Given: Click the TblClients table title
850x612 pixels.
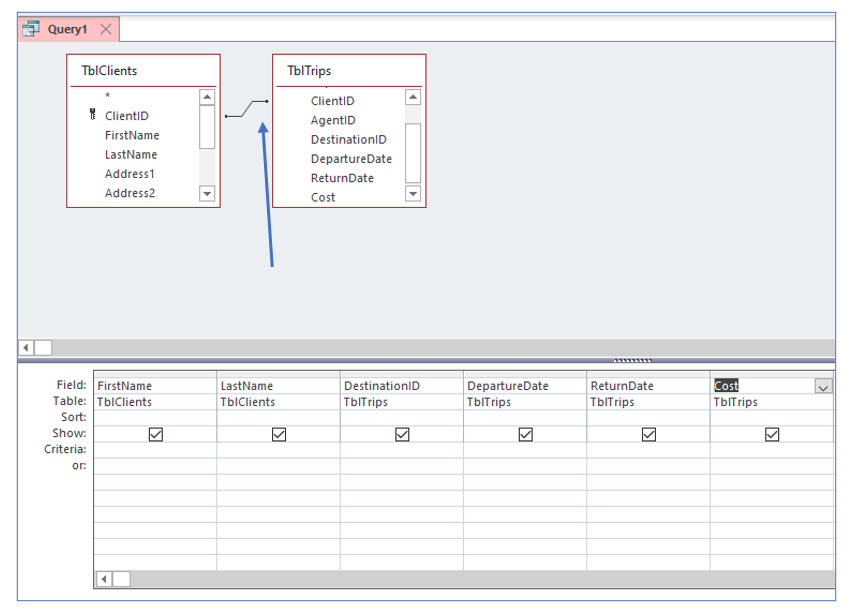Looking at the screenshot, I should (x=109, y=70).
